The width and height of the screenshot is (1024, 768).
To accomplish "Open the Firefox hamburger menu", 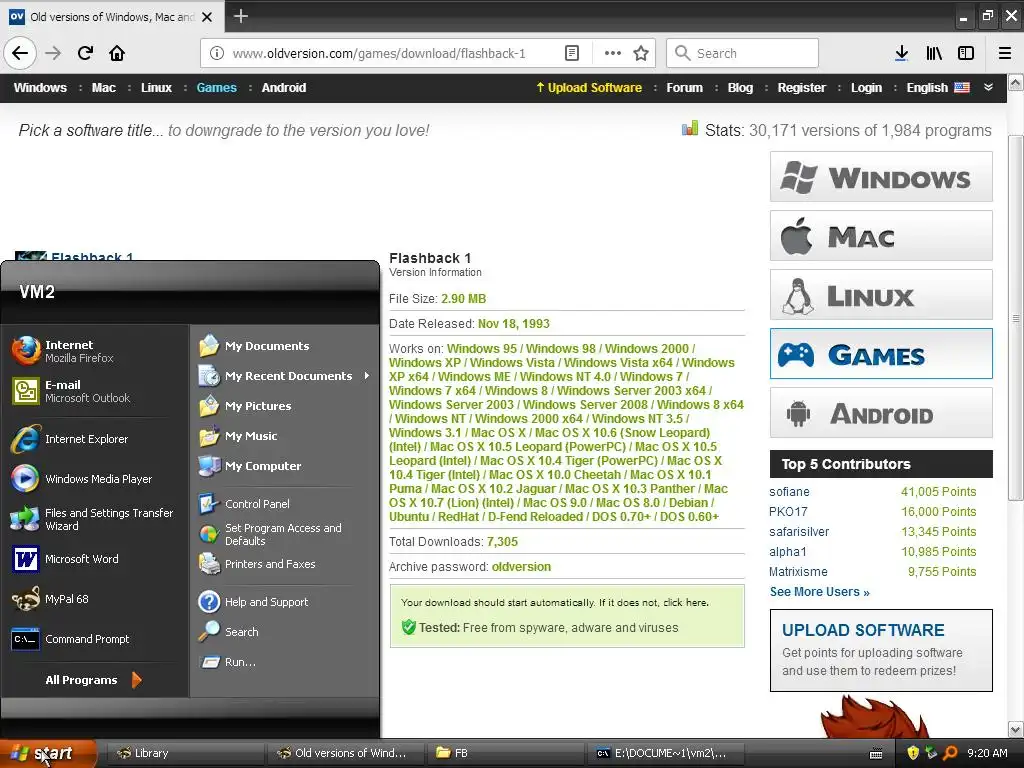I will pos(1005,53).
